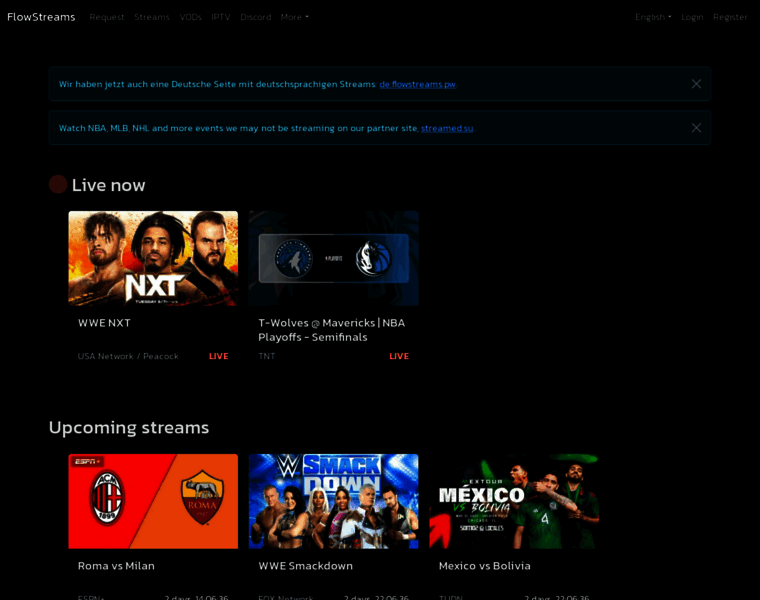Follow the streamed.su partner link
760x600 pixels.
tap(447, 128)
